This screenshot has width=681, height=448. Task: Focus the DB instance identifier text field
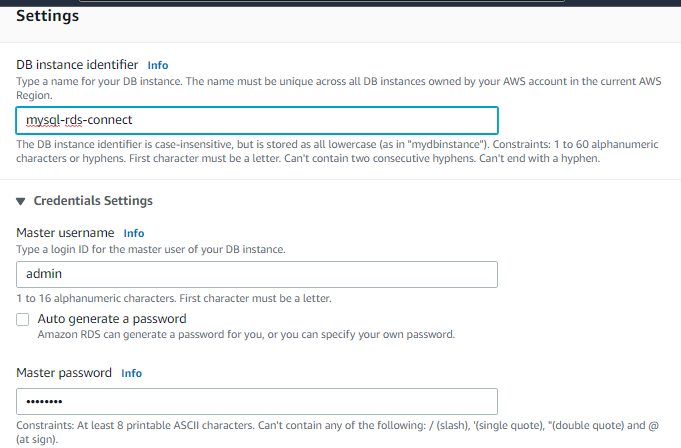[x=257, y=120]
